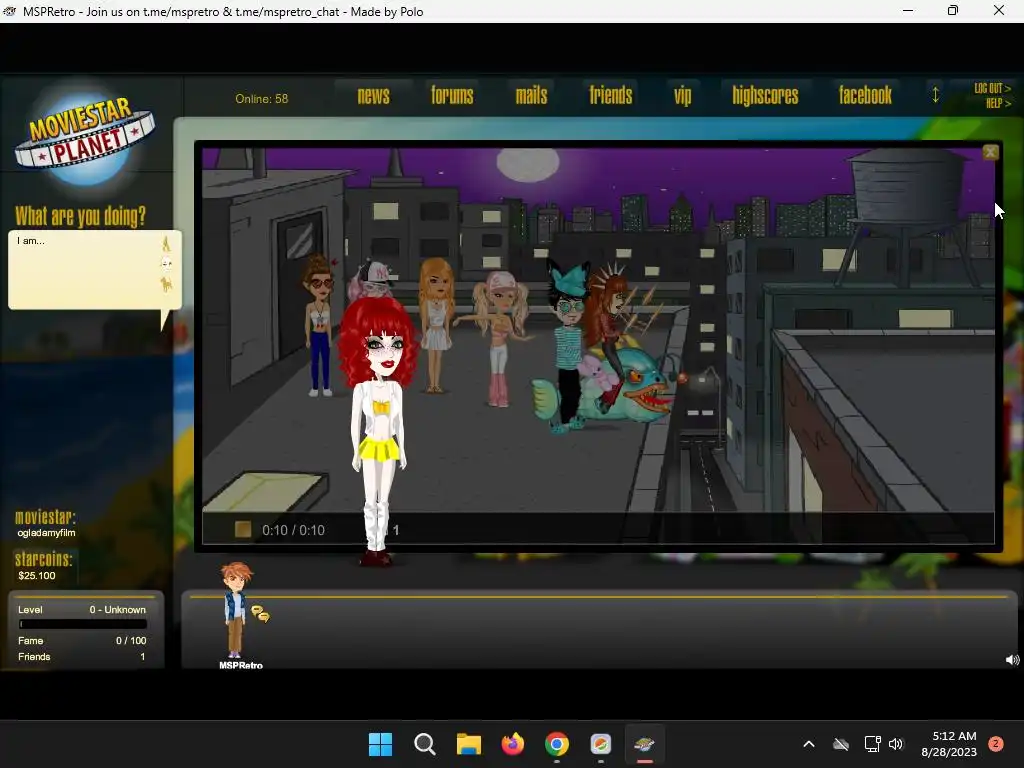Viewport: 1024px width, 768px height.
Task: Click the level progress bar
Action: point(83,624)
